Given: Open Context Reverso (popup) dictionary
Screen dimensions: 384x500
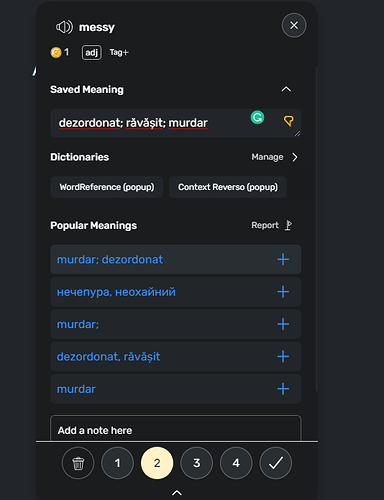Looking at the screenshot, I should tap(228, 187).
